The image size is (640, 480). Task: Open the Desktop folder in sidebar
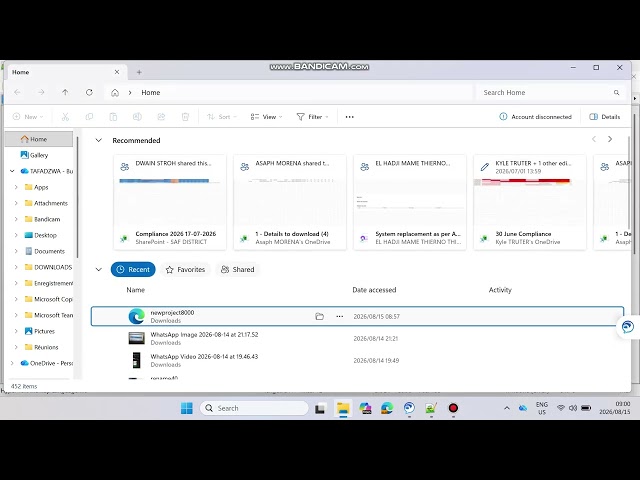[45, 235]
